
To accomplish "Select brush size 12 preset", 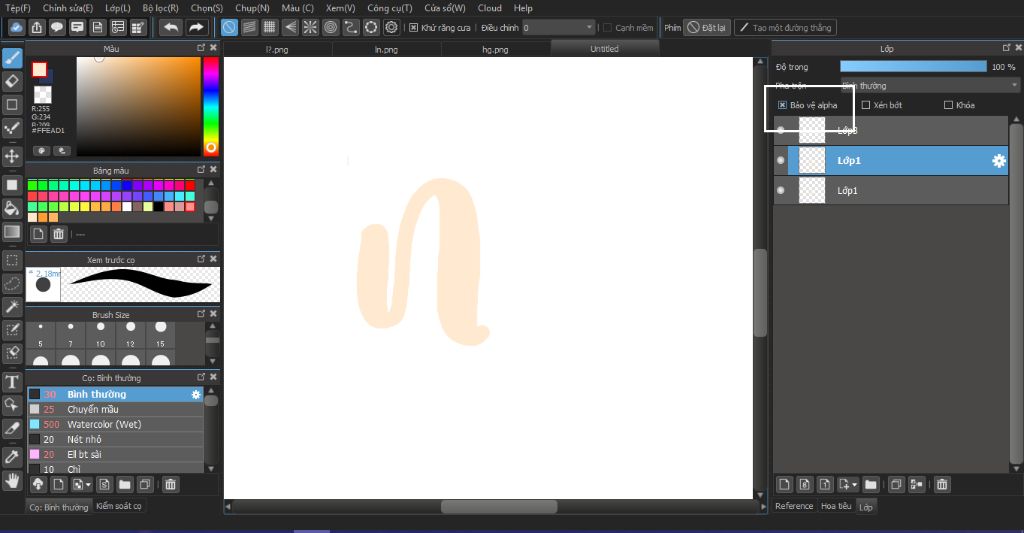I will tap(131, 334).
